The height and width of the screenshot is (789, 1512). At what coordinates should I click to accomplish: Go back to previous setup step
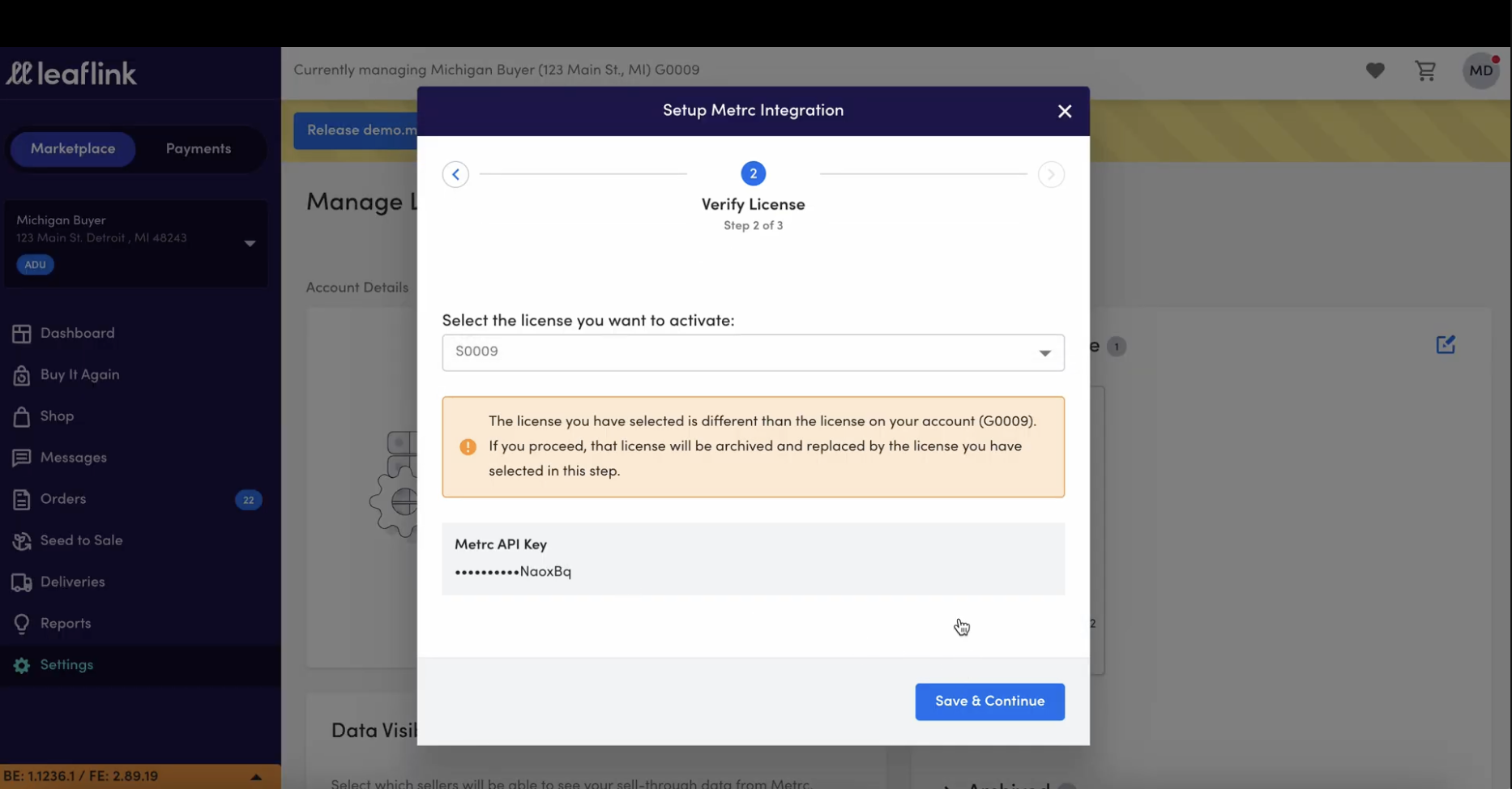coord(455,174)
